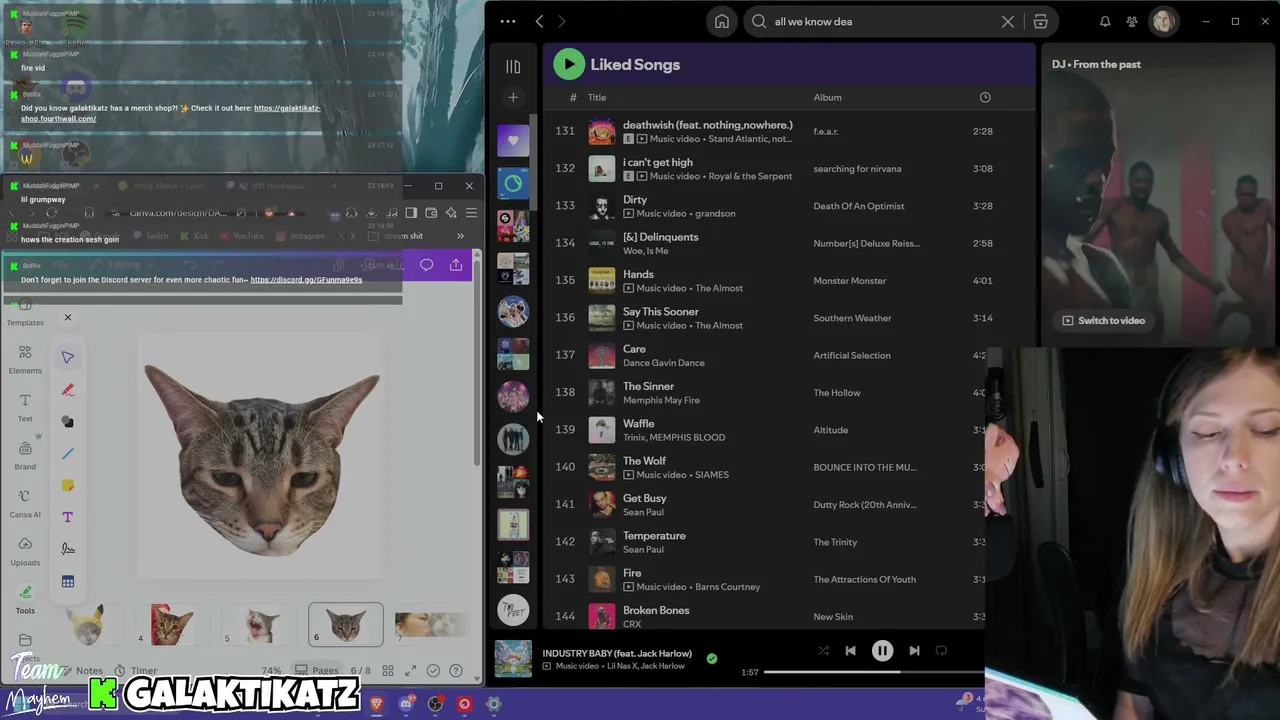The height and width of the screenshot is (720, 1280).
Task: Navigate back in Spotify
Action: 539,21
